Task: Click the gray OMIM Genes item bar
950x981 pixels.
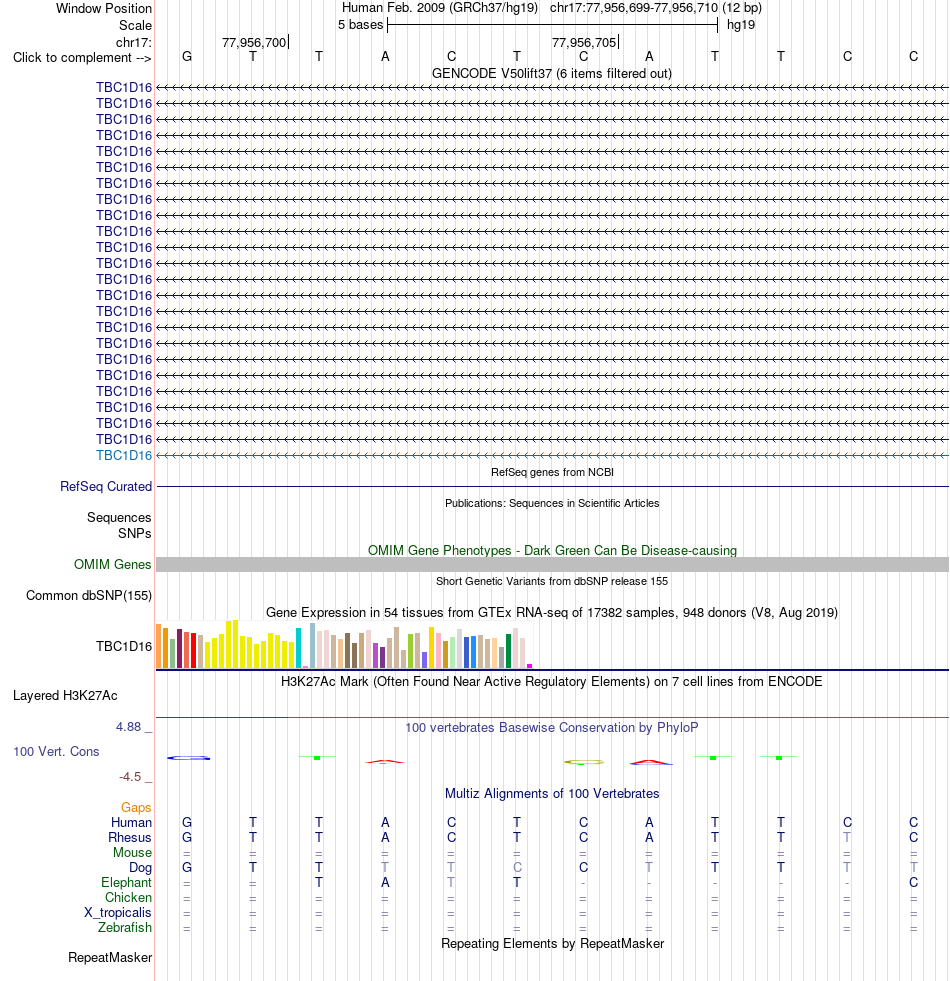Action: pos(552,564)
